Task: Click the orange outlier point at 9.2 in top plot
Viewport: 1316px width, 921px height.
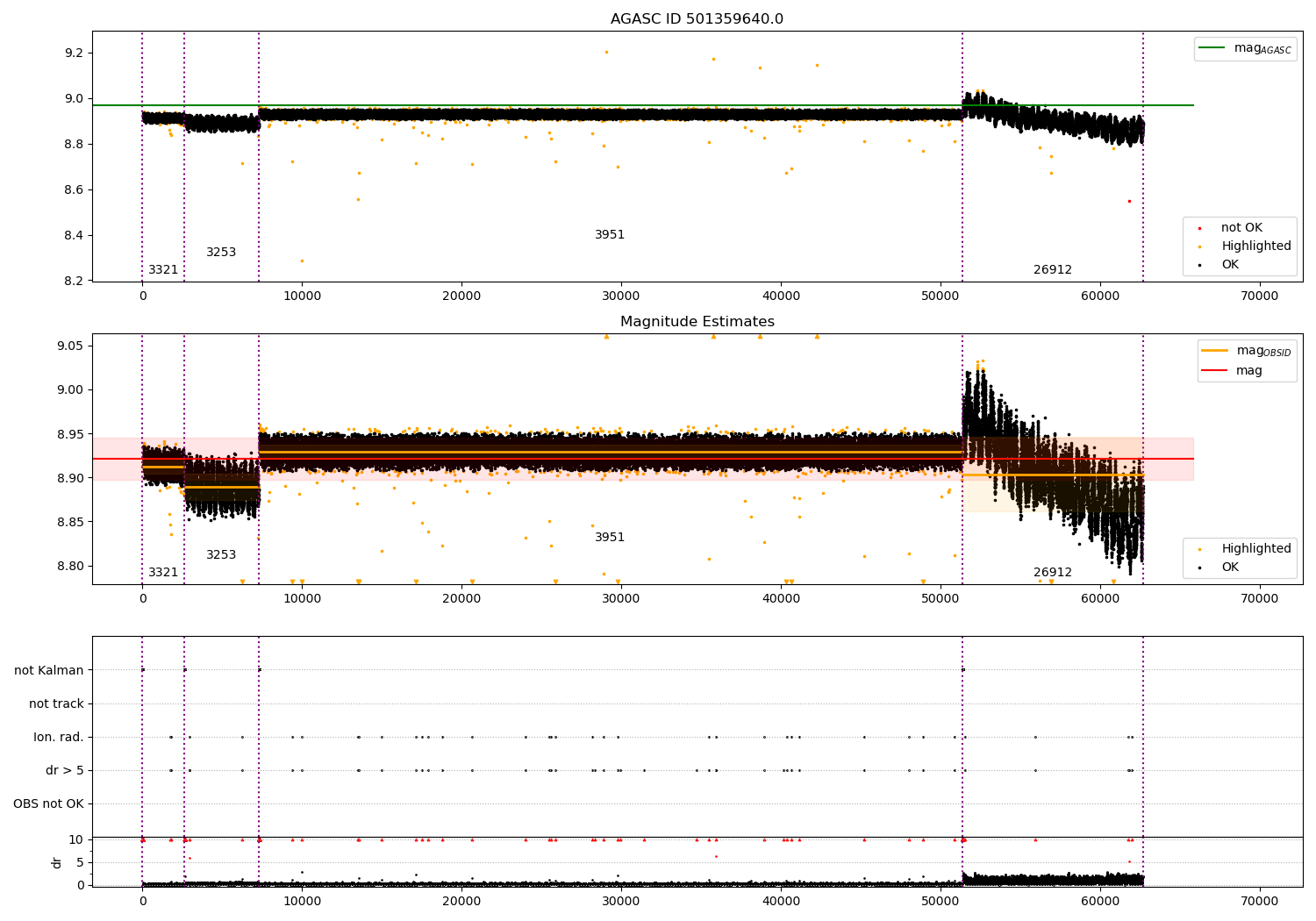Action: pos(606,52)
